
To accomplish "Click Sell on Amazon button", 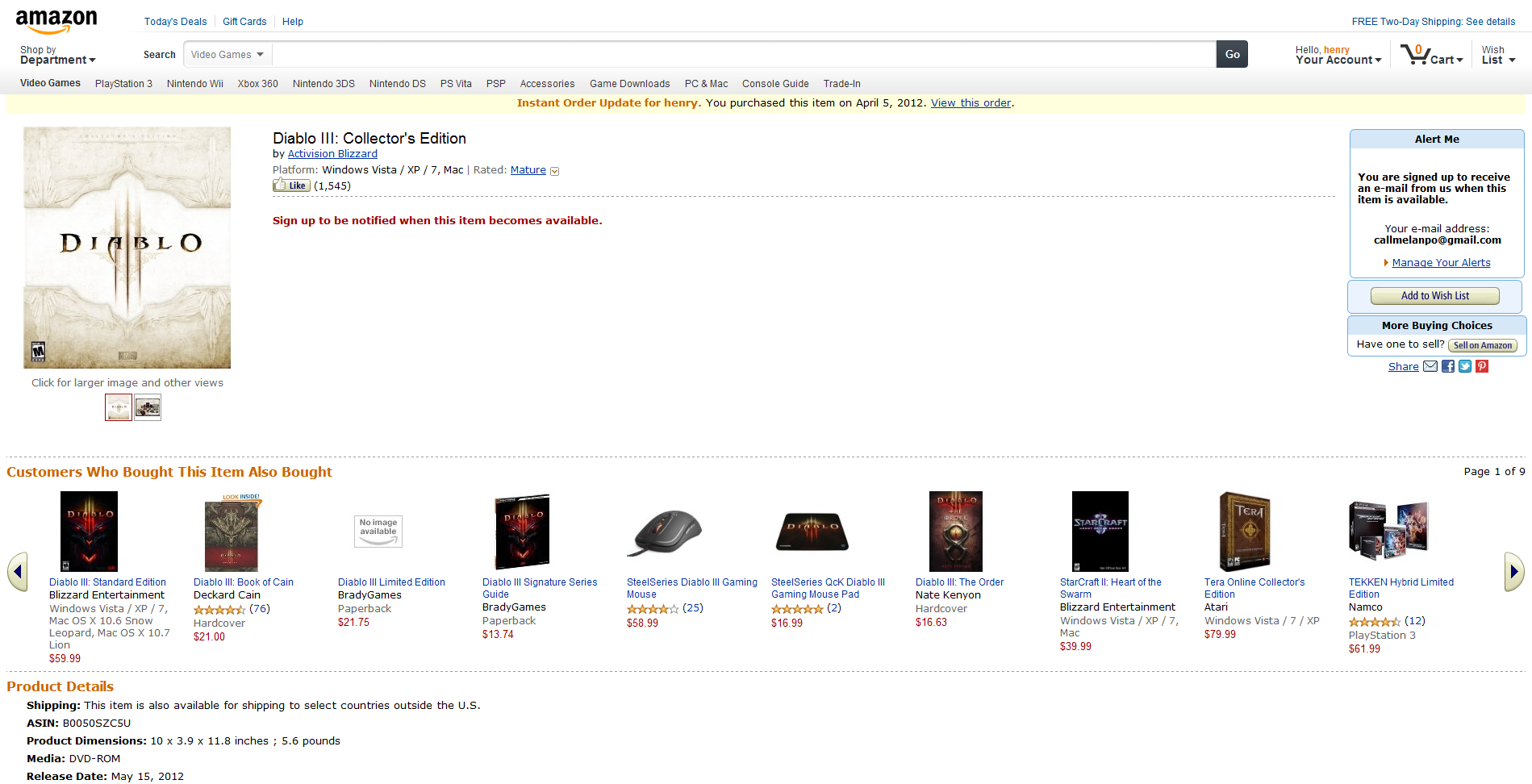I will coord(1483,345).
